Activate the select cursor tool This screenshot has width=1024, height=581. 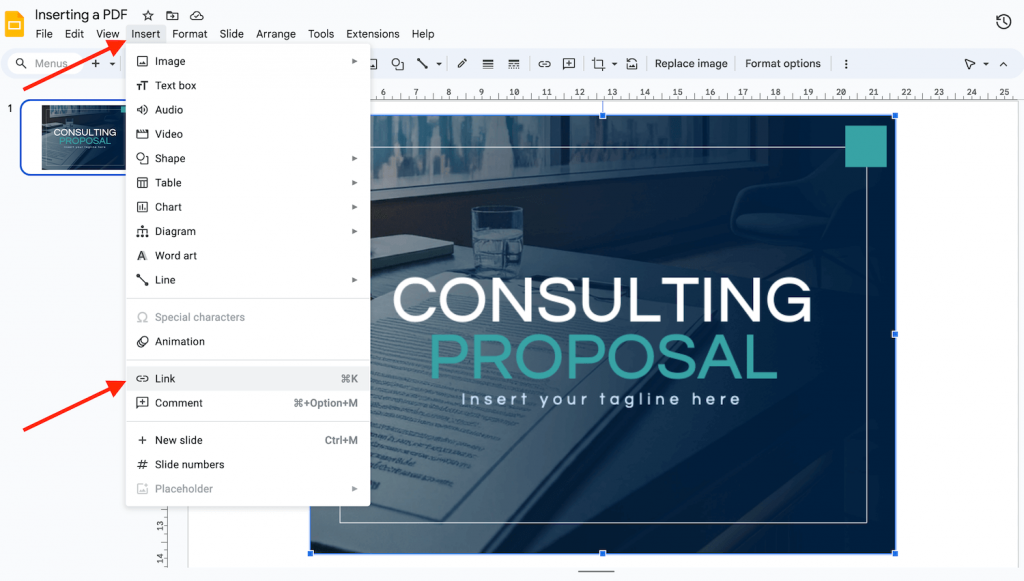point(968,63)
